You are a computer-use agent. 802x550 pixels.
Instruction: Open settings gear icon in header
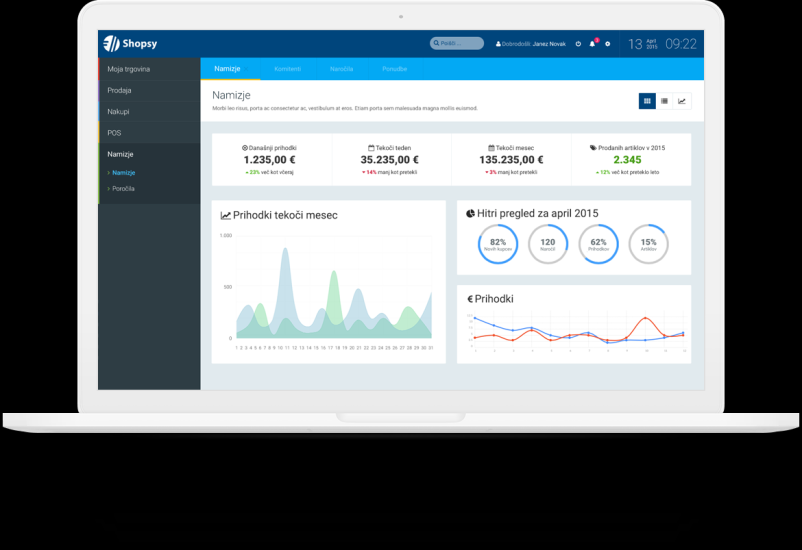click(607, 44)
